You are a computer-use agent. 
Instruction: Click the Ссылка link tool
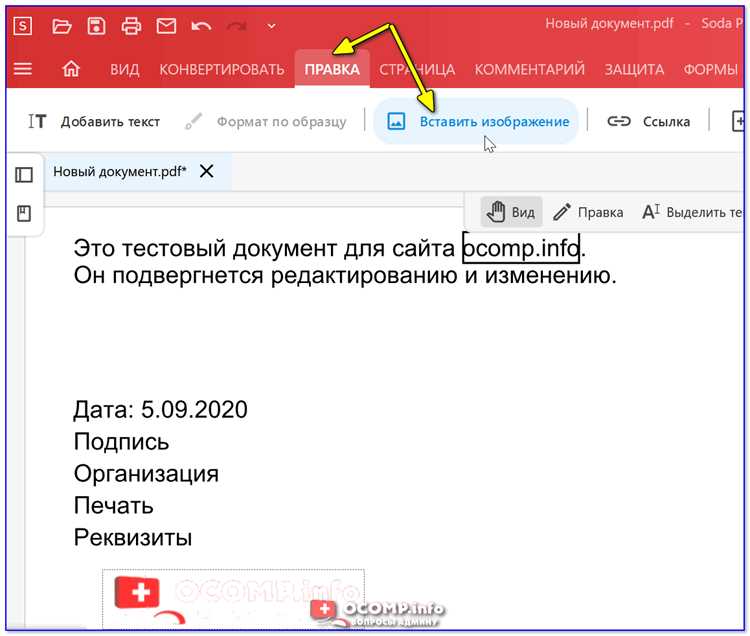point(649,121)
